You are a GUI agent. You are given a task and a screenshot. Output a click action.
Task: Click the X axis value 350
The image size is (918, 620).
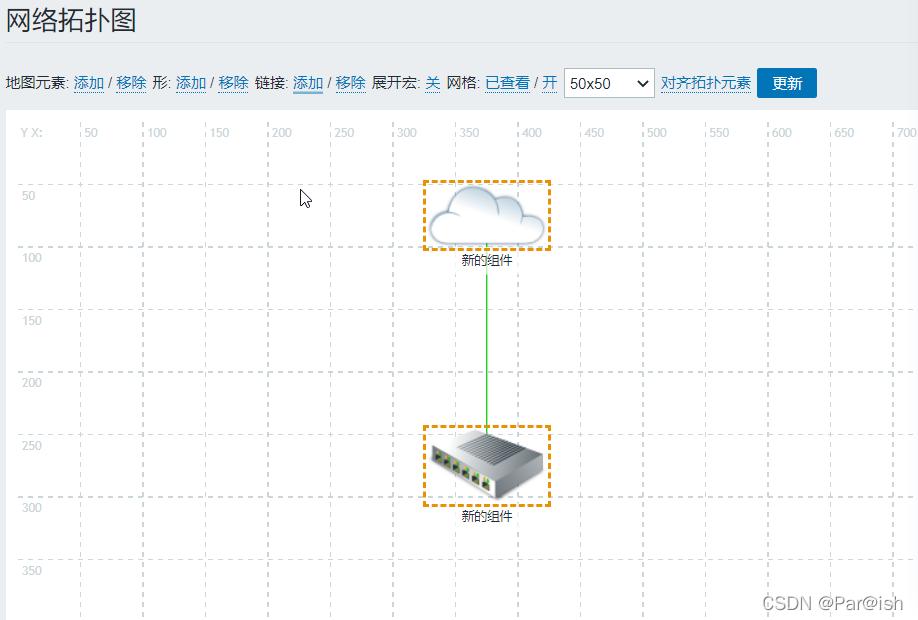point(469,133)
